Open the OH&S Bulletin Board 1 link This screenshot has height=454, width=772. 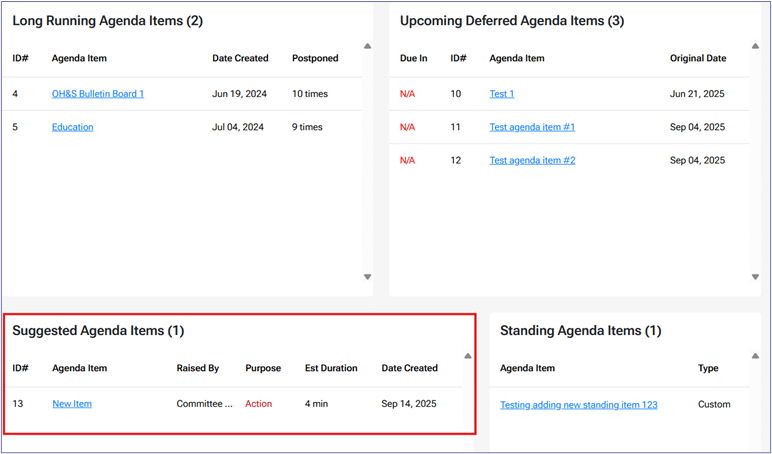[98, 94]
